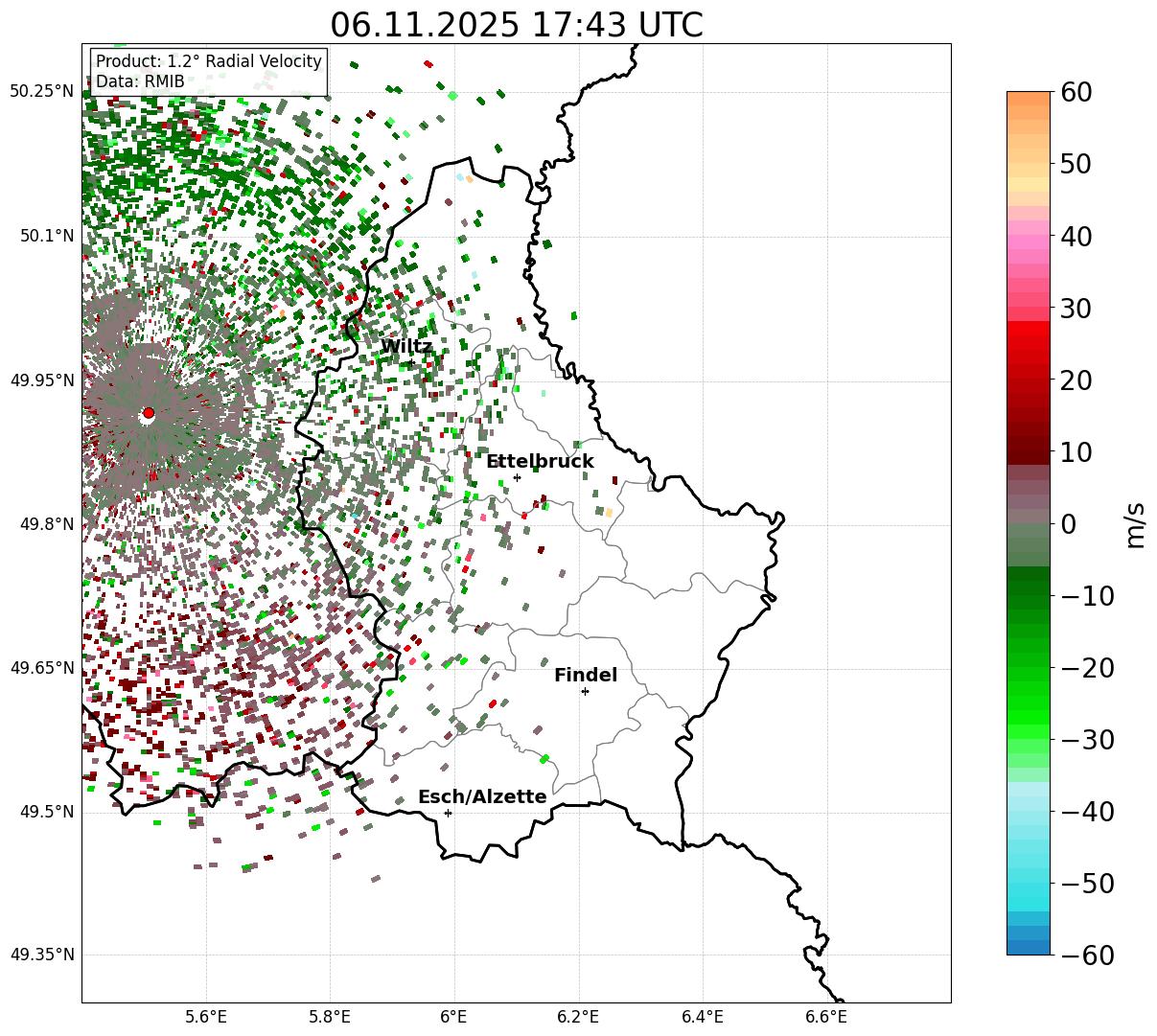Click the colorbar 40 tick label
The height and width of the screenshot is (1036, 1157).
coord(1076,236)
